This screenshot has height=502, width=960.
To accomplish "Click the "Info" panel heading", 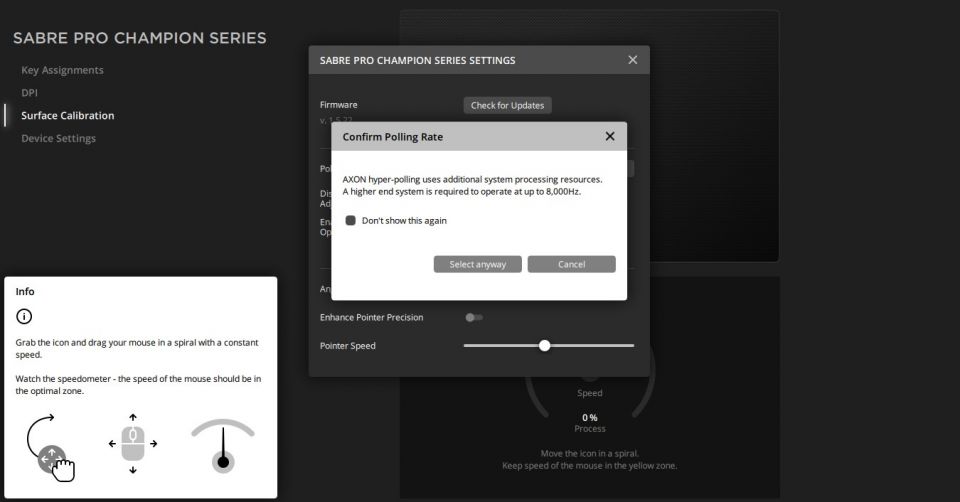I will coord(25,291).
